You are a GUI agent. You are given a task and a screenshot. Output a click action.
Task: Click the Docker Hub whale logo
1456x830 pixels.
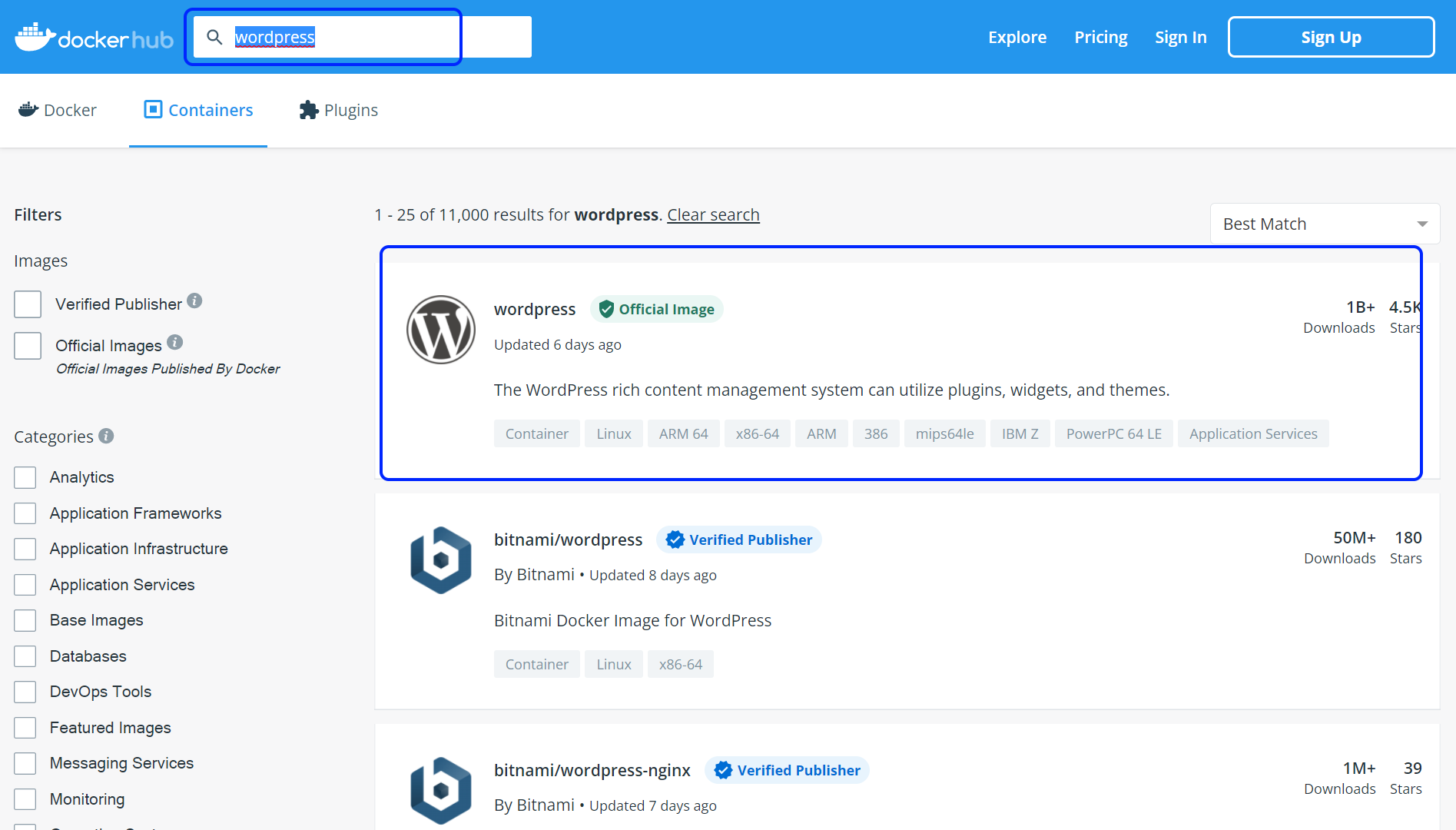[x=94, y=37]
